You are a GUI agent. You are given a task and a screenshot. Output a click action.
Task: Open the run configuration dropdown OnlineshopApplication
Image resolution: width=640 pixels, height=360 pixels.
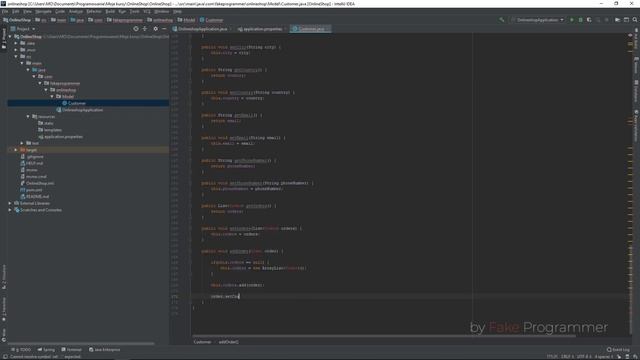point(537,20)
